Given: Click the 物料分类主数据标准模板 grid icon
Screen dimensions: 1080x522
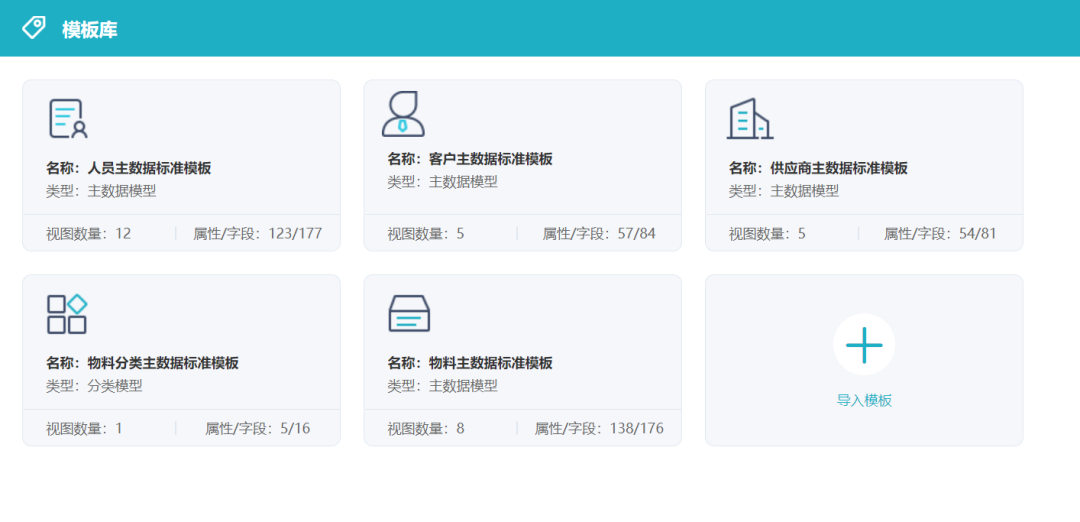Looking at the screenshot, I should click(x=67, y=315).
